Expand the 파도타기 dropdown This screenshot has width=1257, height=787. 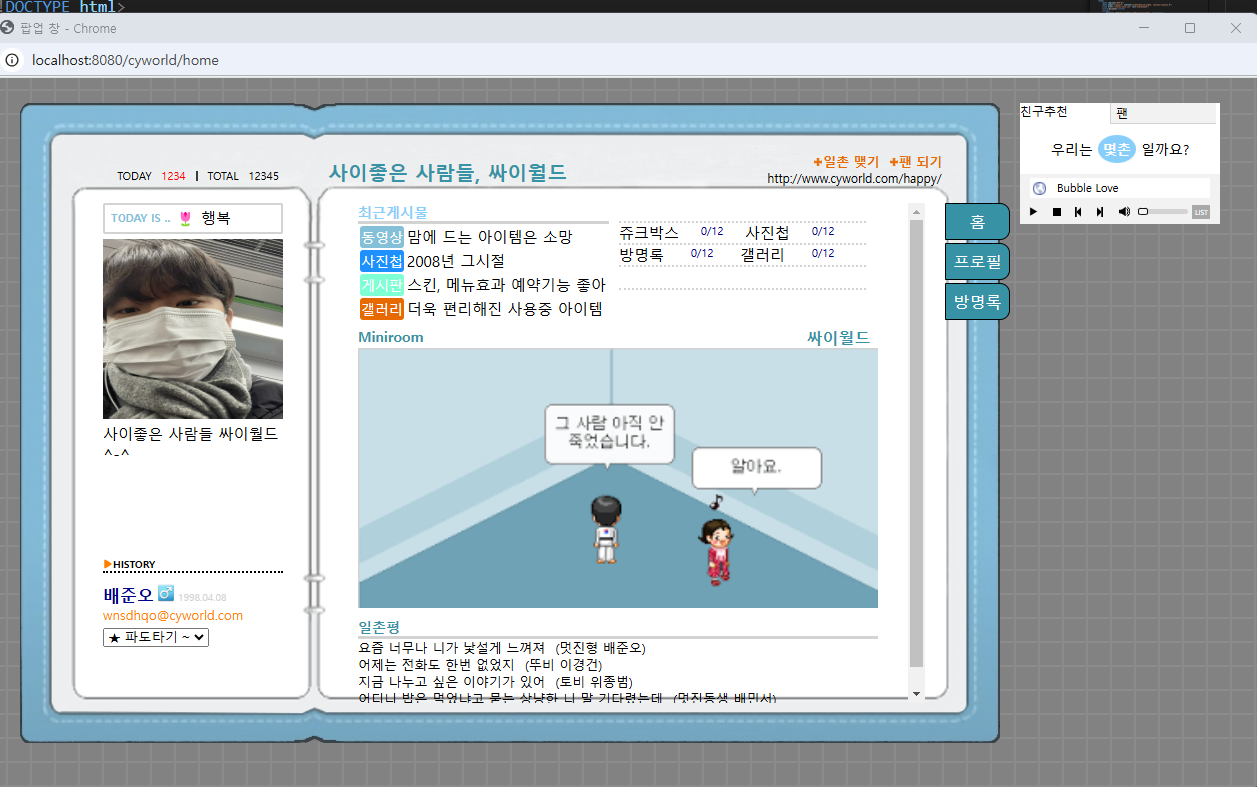point(156,637)
